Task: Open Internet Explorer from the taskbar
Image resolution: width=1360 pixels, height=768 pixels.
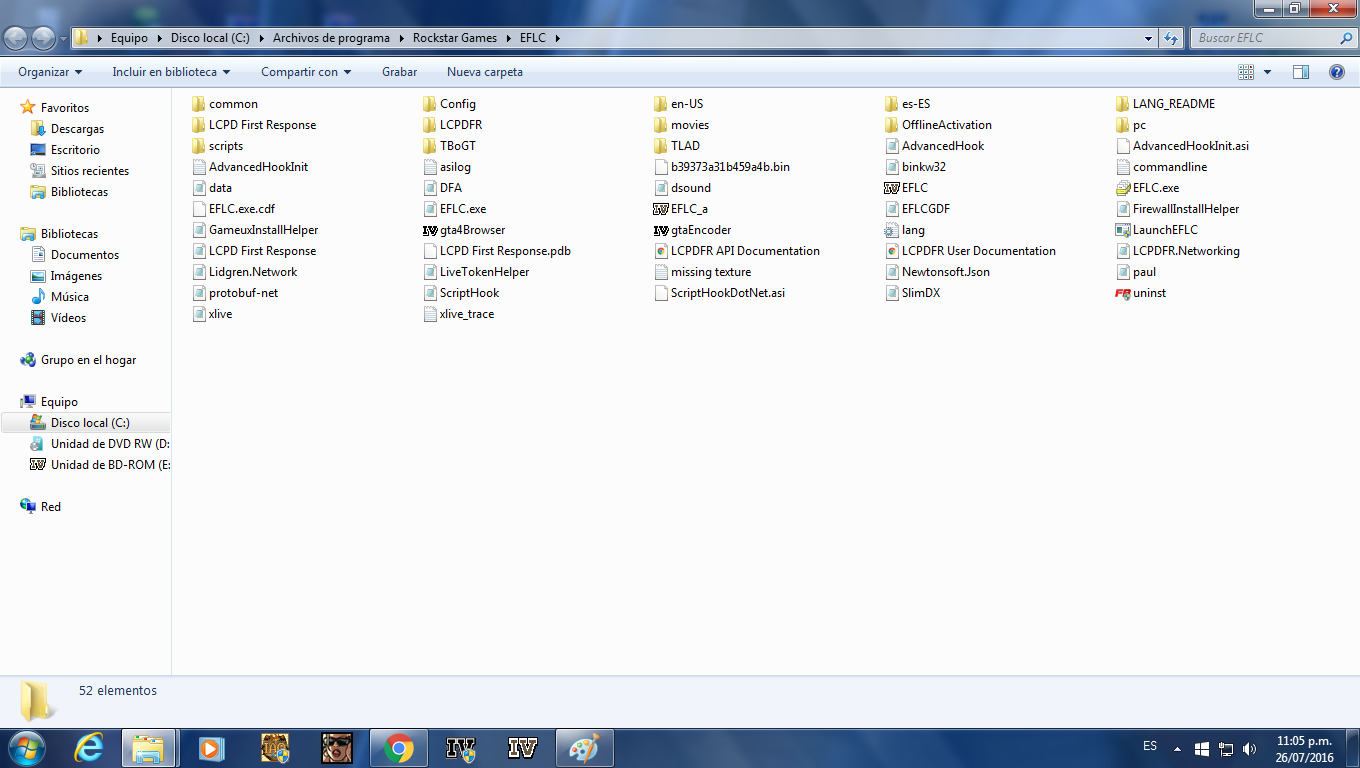Action: [89, 748]
